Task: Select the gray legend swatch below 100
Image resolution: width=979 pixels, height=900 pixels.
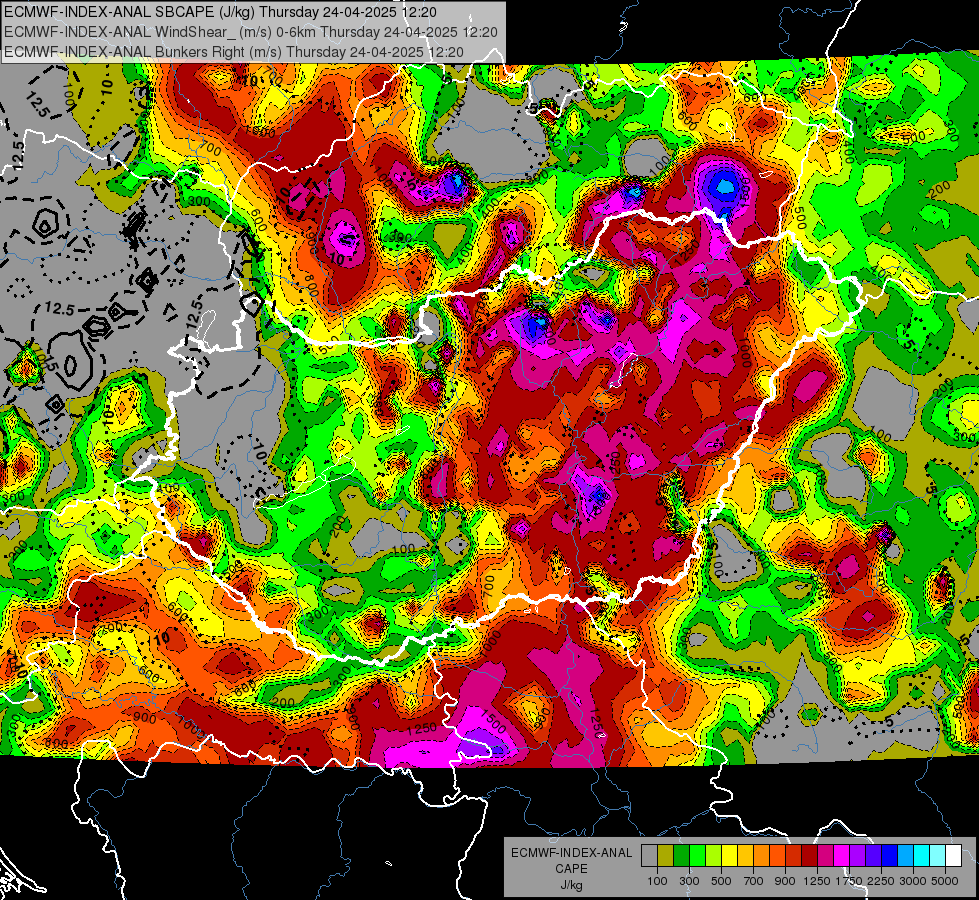Action: (x=649, y=856)
